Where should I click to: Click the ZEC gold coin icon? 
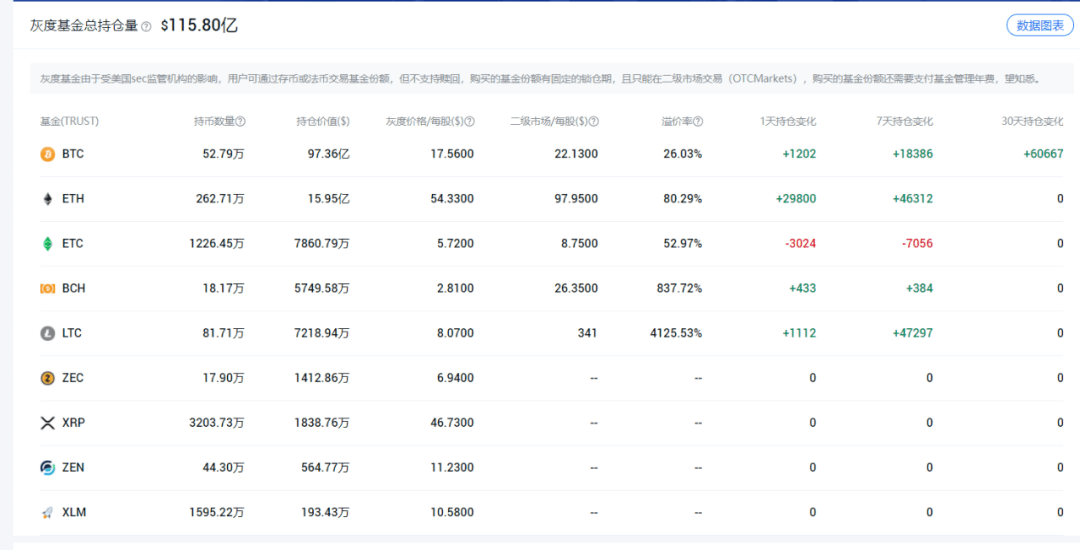click(48, 378)
